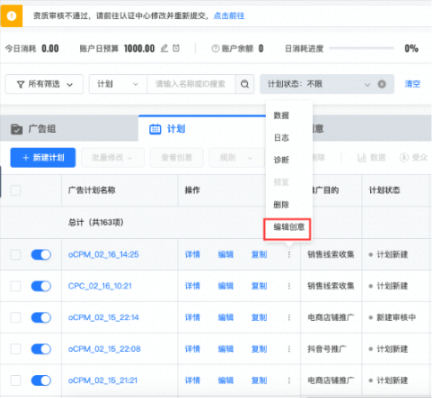Check the box for oCPM_02_15_22:14
Viewport: 432px width, 398px height.
(16, 317)
